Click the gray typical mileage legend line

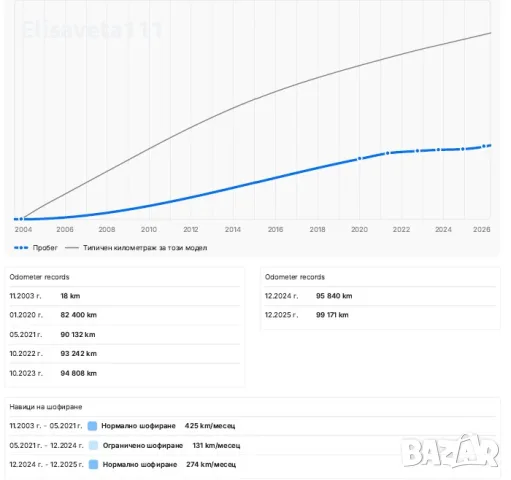72,248
